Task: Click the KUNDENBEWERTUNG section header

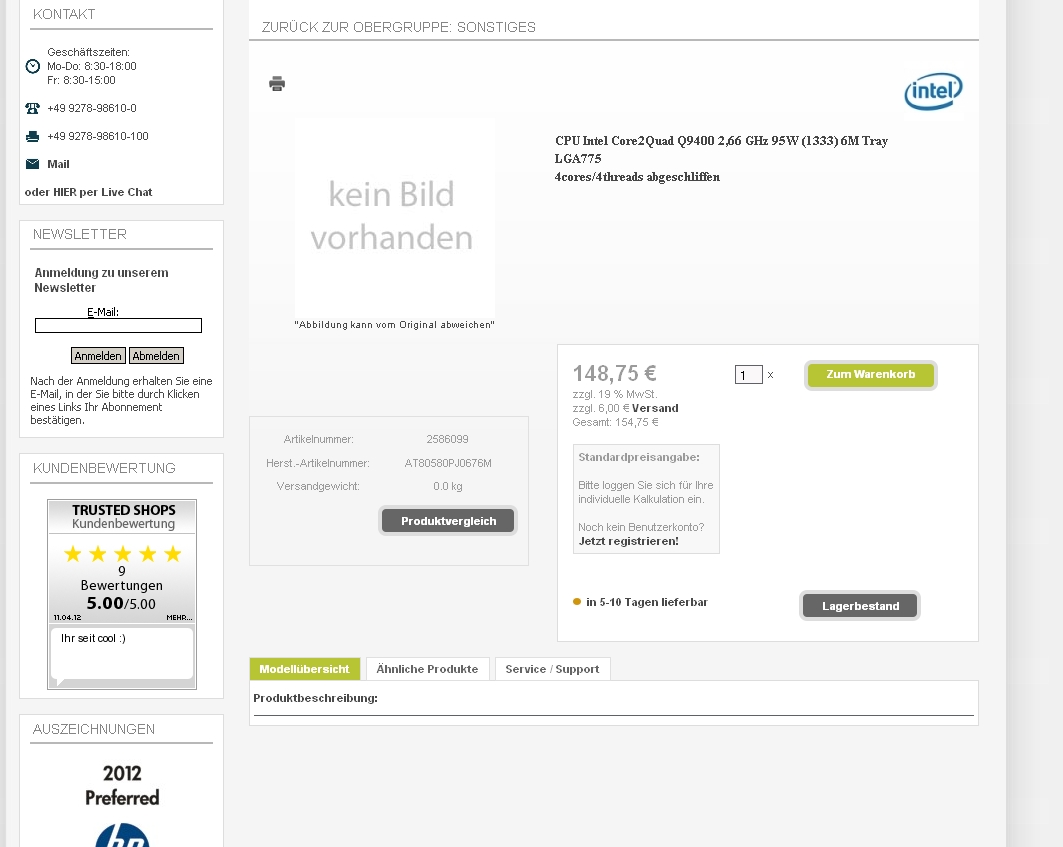Action: pyautogui.click(x=104, y=468)
